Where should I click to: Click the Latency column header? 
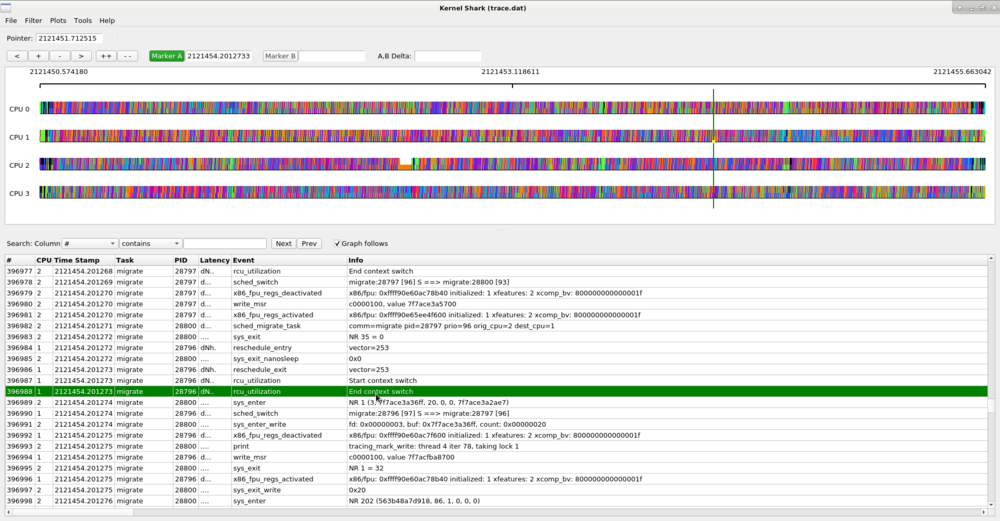[214, 260]
